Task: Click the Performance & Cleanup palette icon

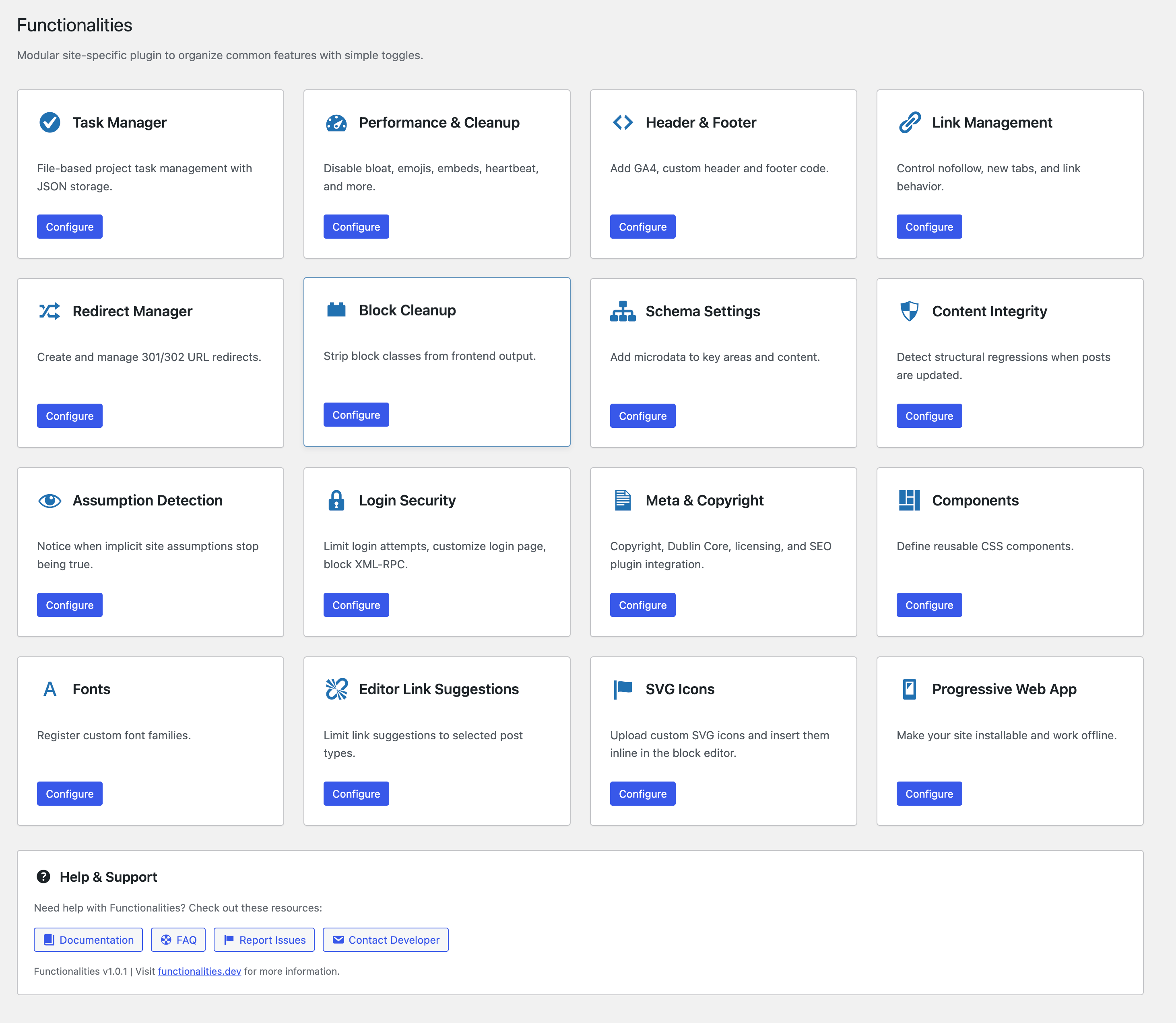Action: [x=337, y=122]
